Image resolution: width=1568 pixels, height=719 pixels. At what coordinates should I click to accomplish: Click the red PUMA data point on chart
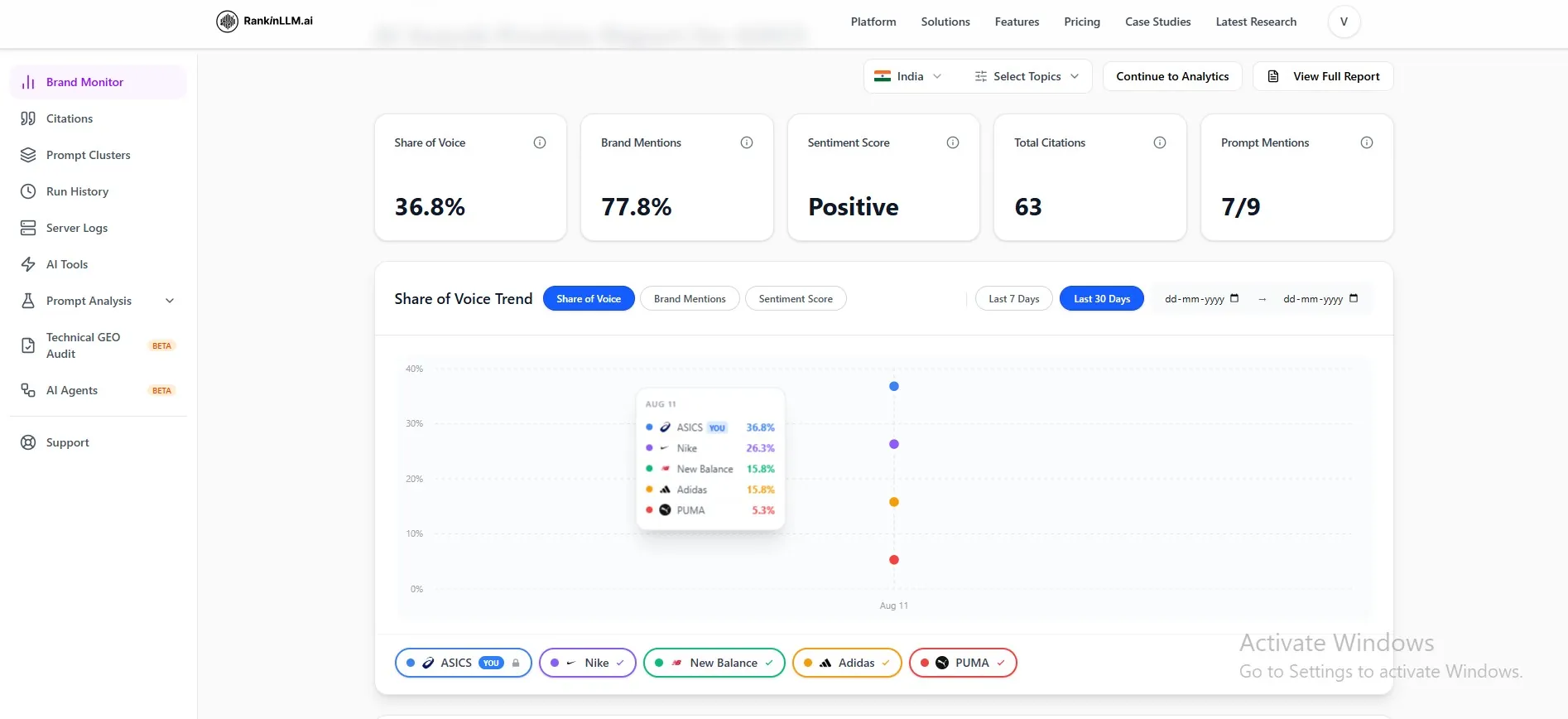click(x=894, y=560)
